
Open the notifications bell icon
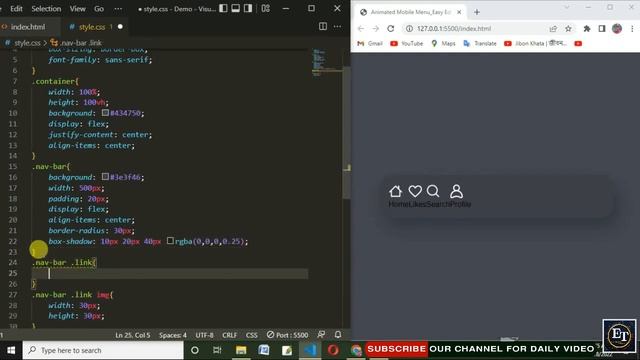[x=338, y=335]
